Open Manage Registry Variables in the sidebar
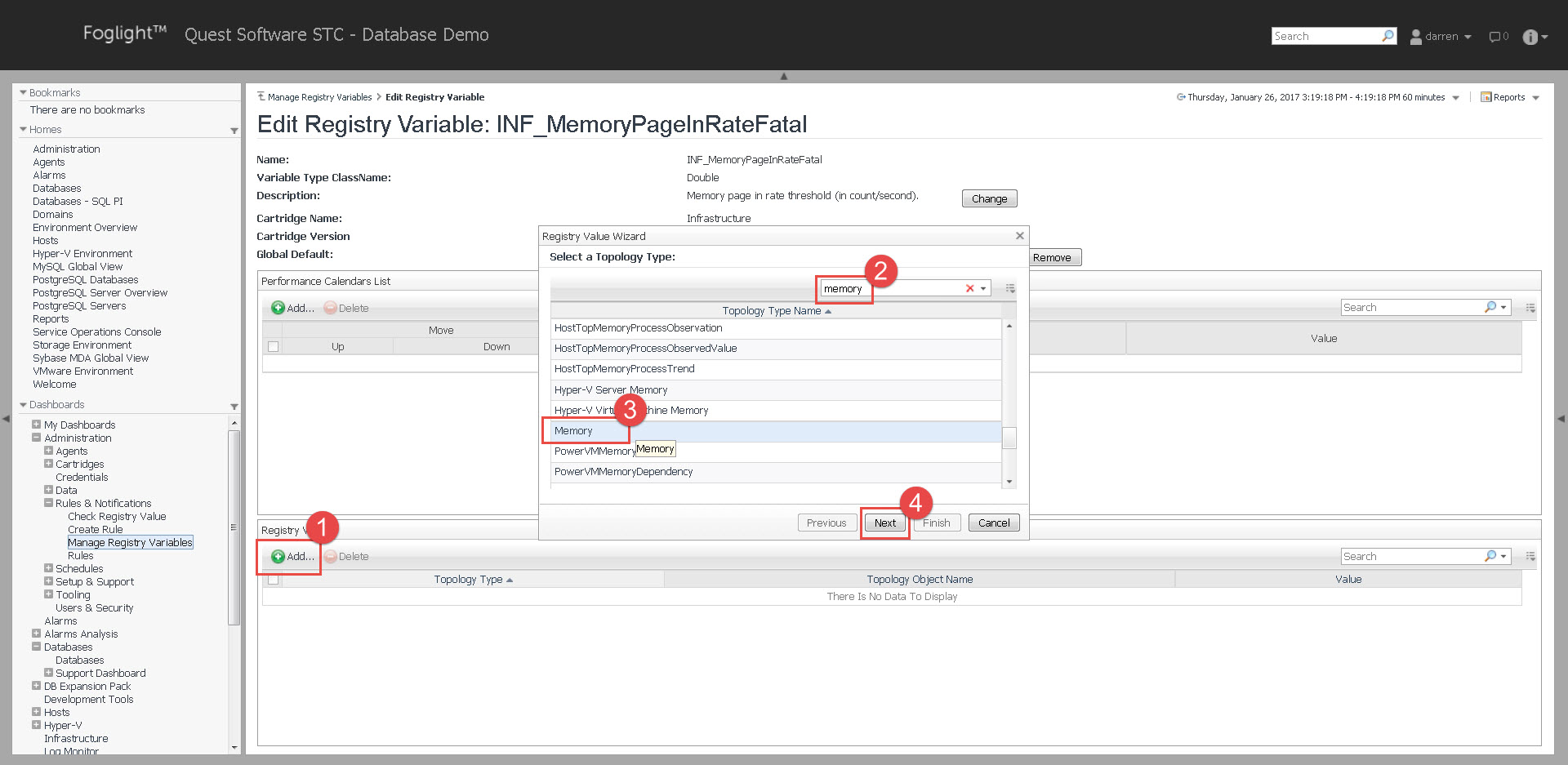 click(x=130, y=542)
